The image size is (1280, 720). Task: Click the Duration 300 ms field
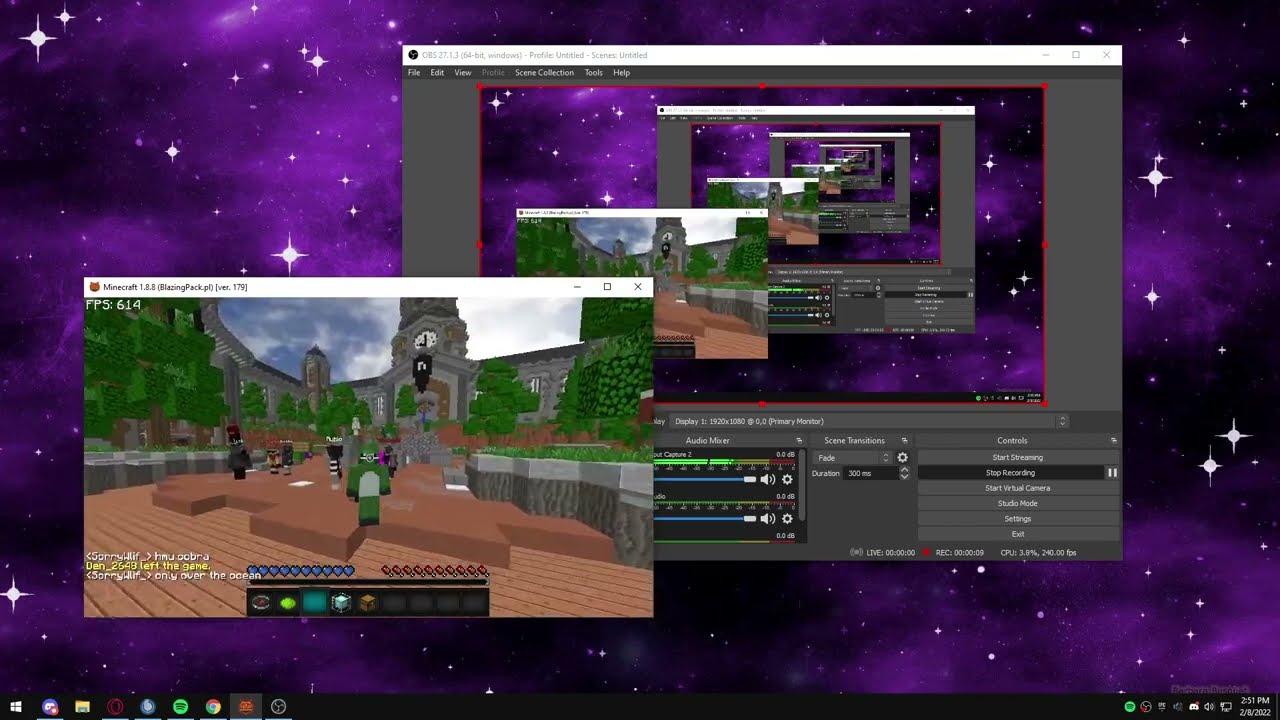(871, 473)
